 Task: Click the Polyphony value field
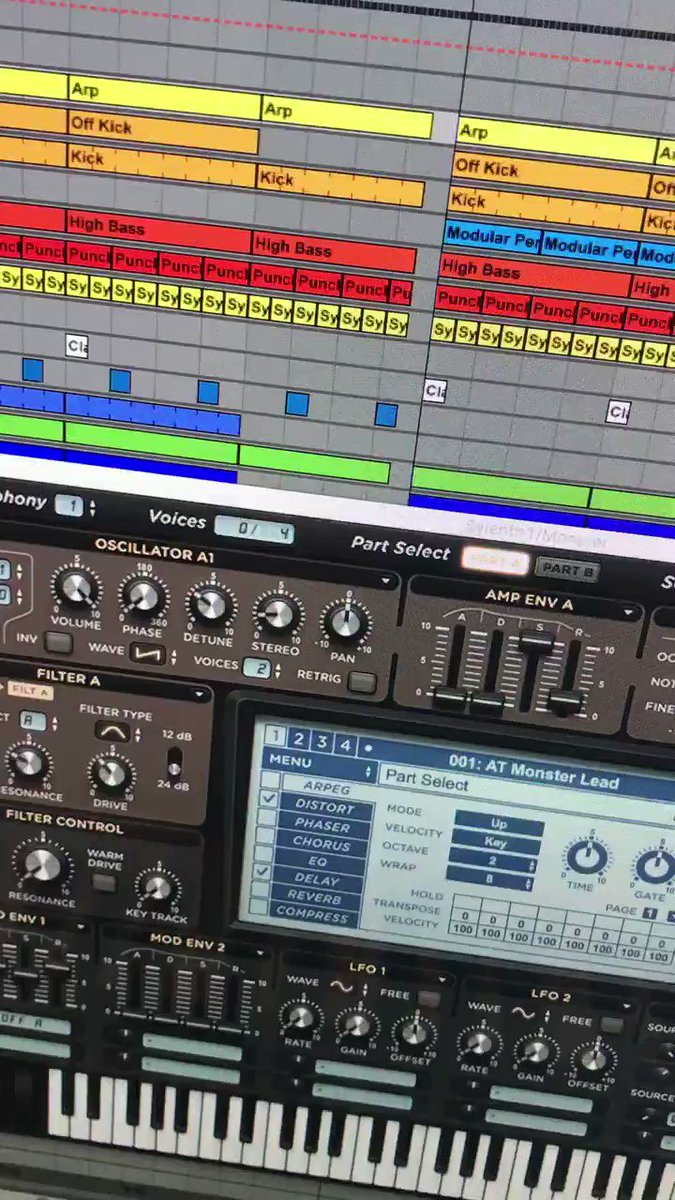[x=71, y=506]
